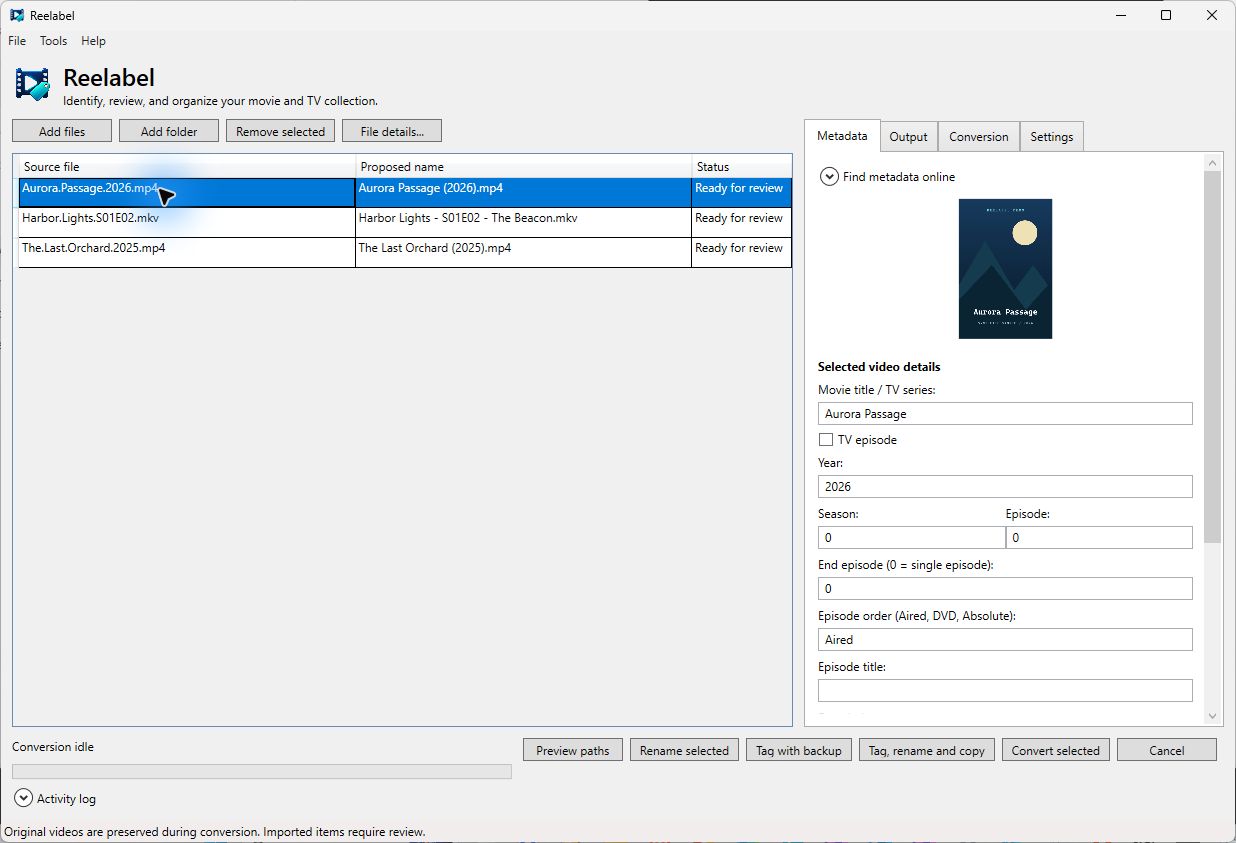Click Remove selected button
The height and width of the screenshot is (843, 1236).
(281, 131)
